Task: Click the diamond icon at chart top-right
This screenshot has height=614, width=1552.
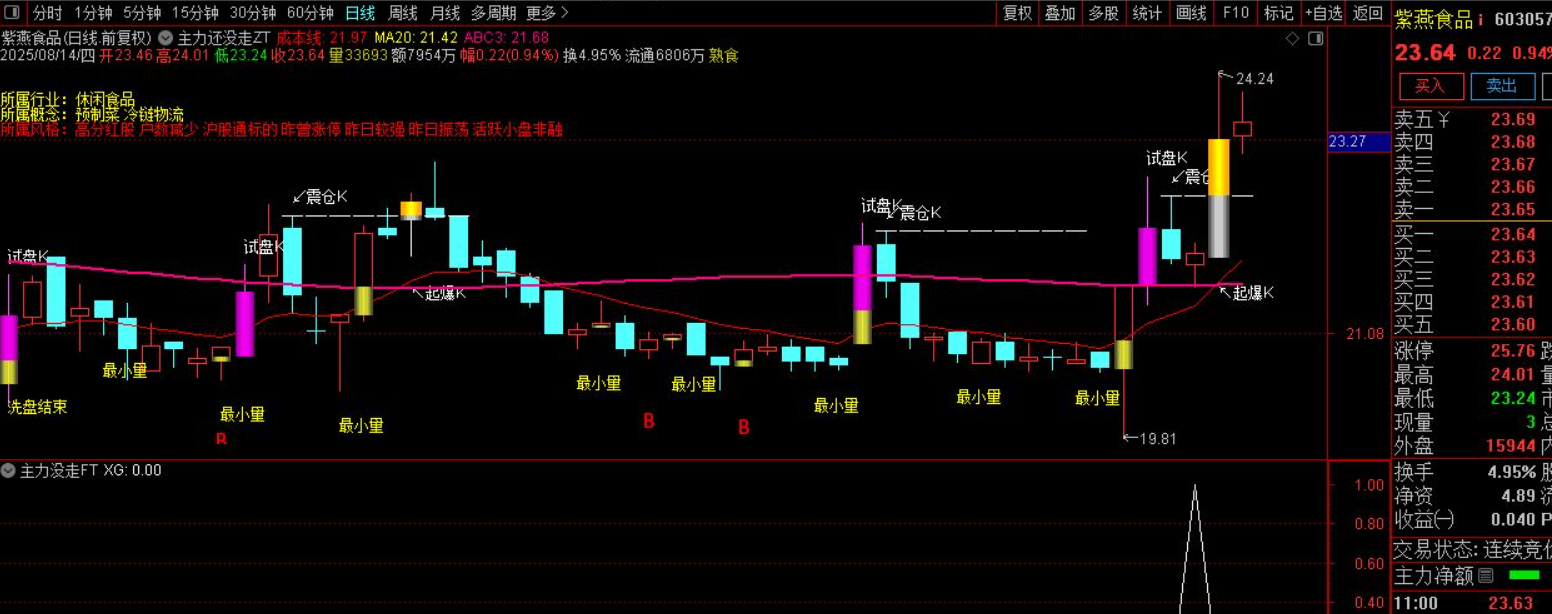Action: [1293, 38]
